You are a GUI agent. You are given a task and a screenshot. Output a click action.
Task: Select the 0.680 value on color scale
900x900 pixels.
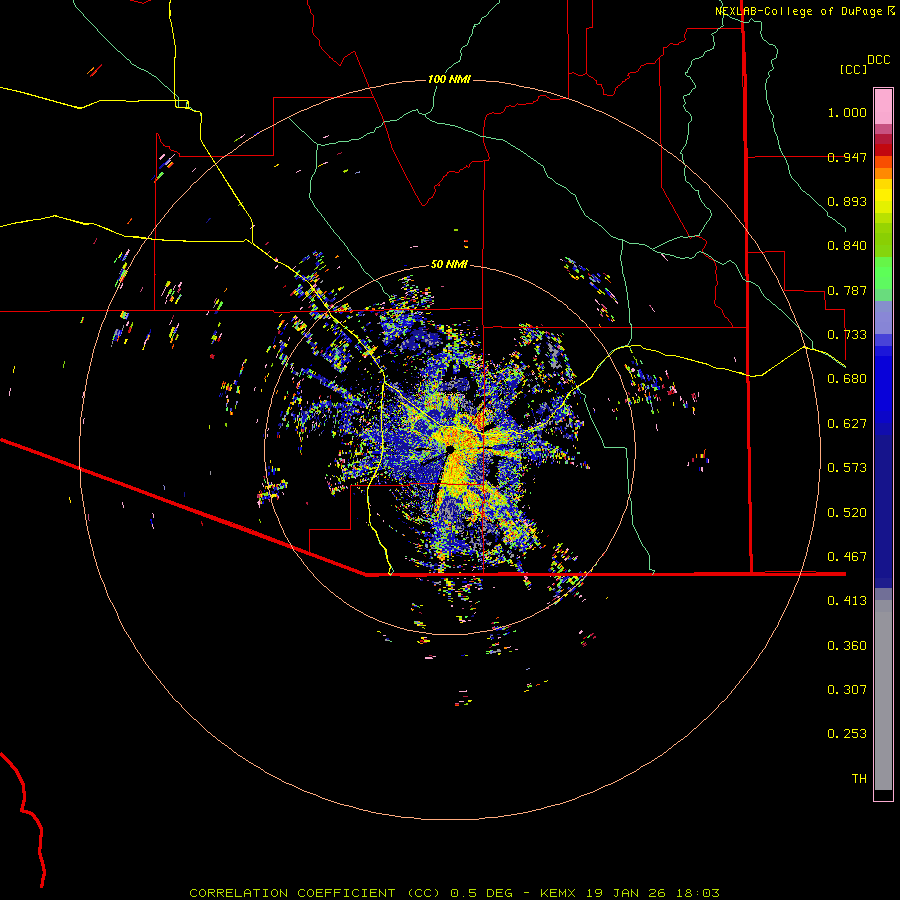click(847, 379)
